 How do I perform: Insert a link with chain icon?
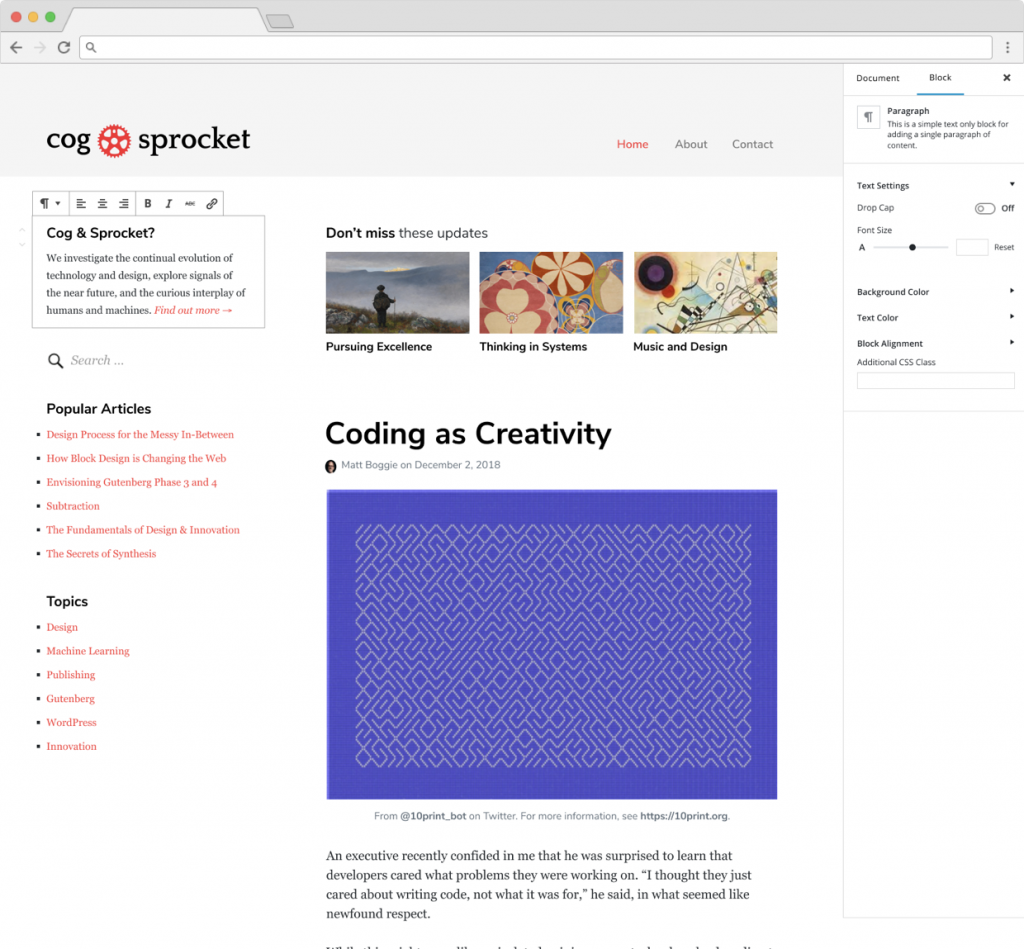212,204
